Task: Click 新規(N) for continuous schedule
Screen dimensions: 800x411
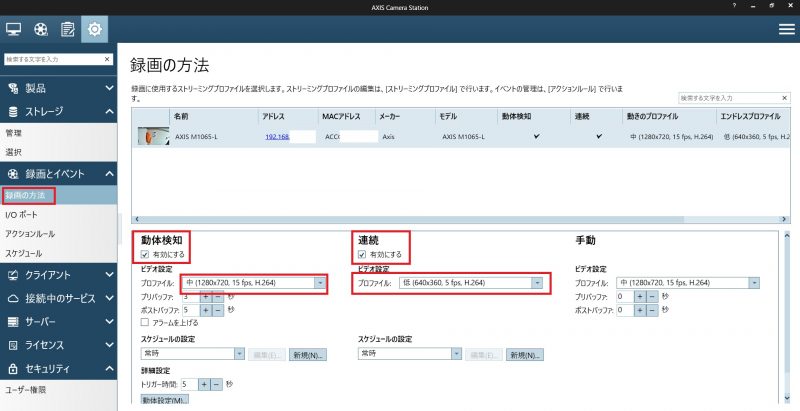Action: point(525,355)
